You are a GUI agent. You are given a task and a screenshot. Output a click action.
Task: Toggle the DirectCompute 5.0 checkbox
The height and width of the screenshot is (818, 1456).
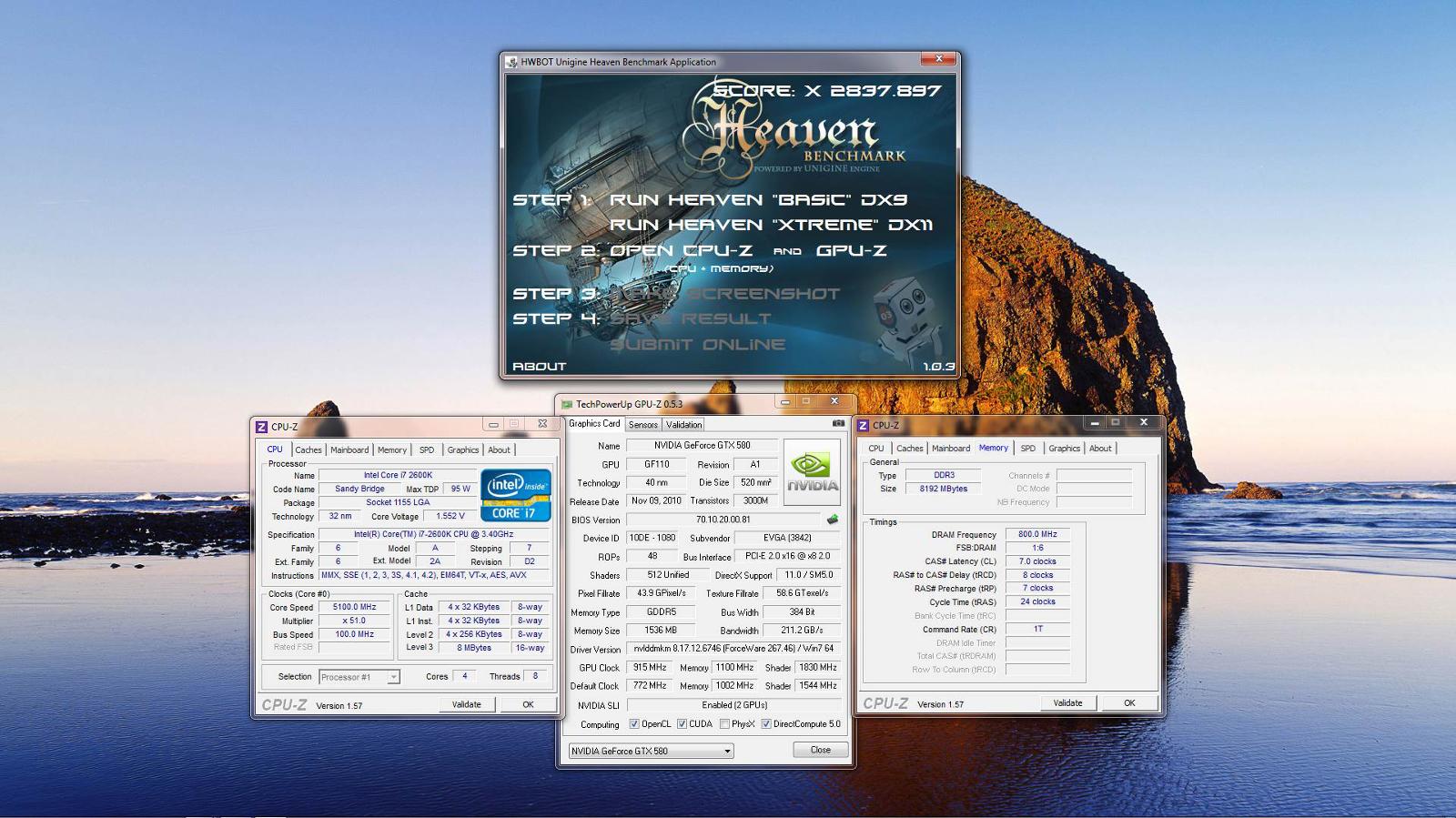(x=766, y=724)
